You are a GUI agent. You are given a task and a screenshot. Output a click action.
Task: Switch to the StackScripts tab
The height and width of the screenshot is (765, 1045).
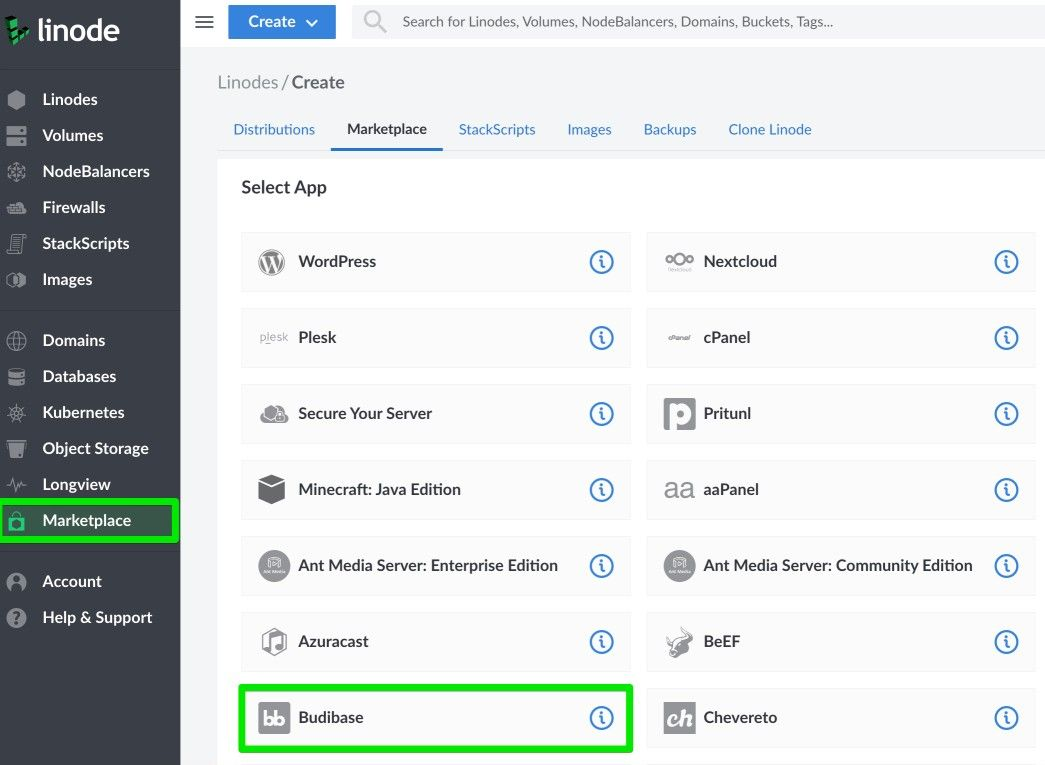coord(497,129)
